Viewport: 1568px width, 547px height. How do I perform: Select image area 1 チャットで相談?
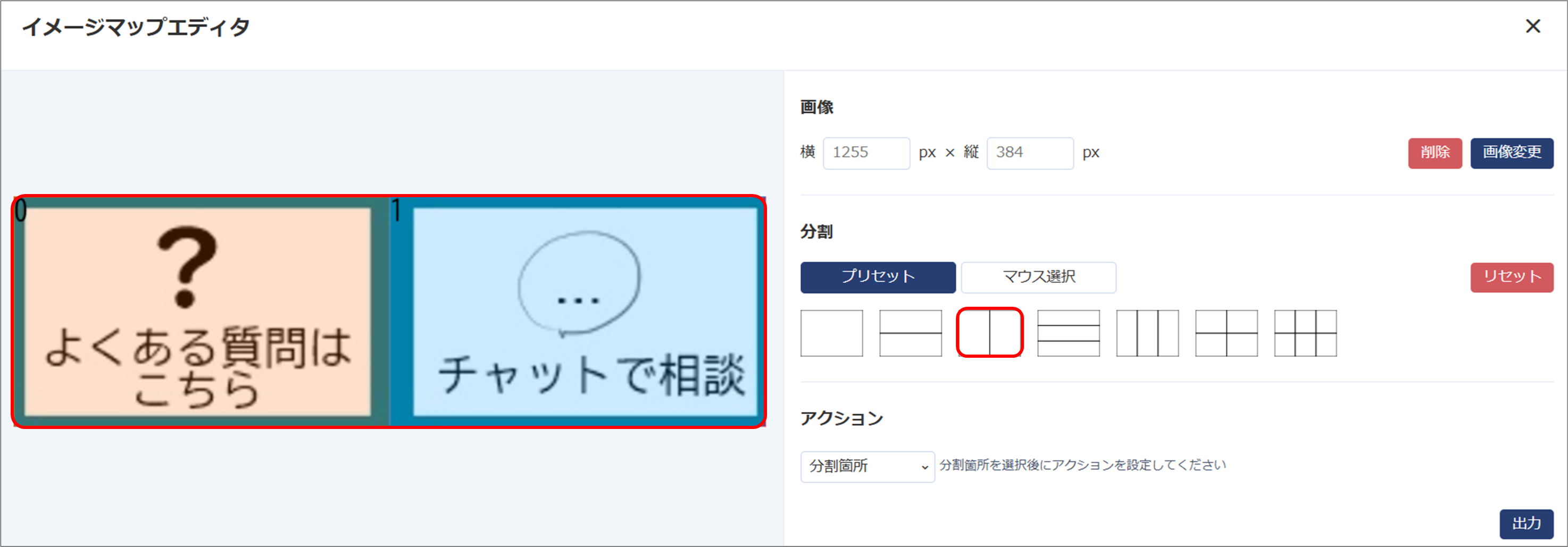577,312
